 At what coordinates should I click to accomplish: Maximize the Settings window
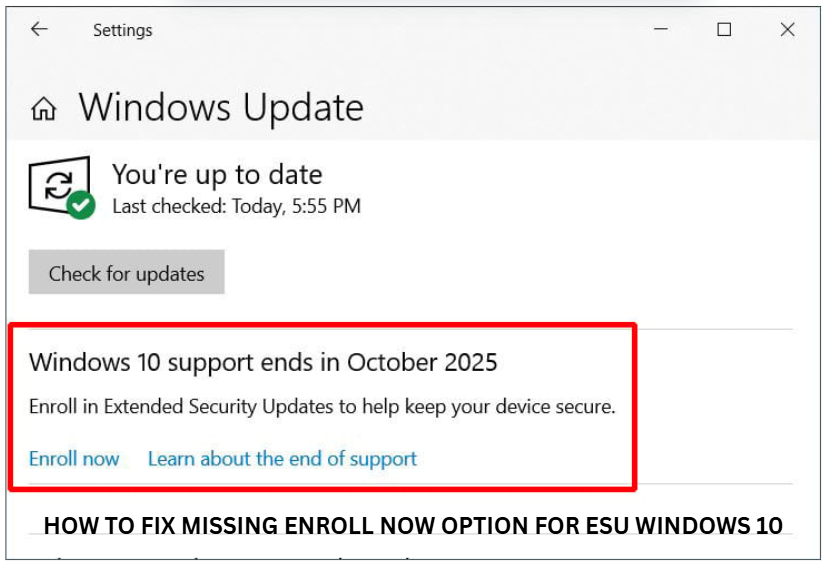724,30
